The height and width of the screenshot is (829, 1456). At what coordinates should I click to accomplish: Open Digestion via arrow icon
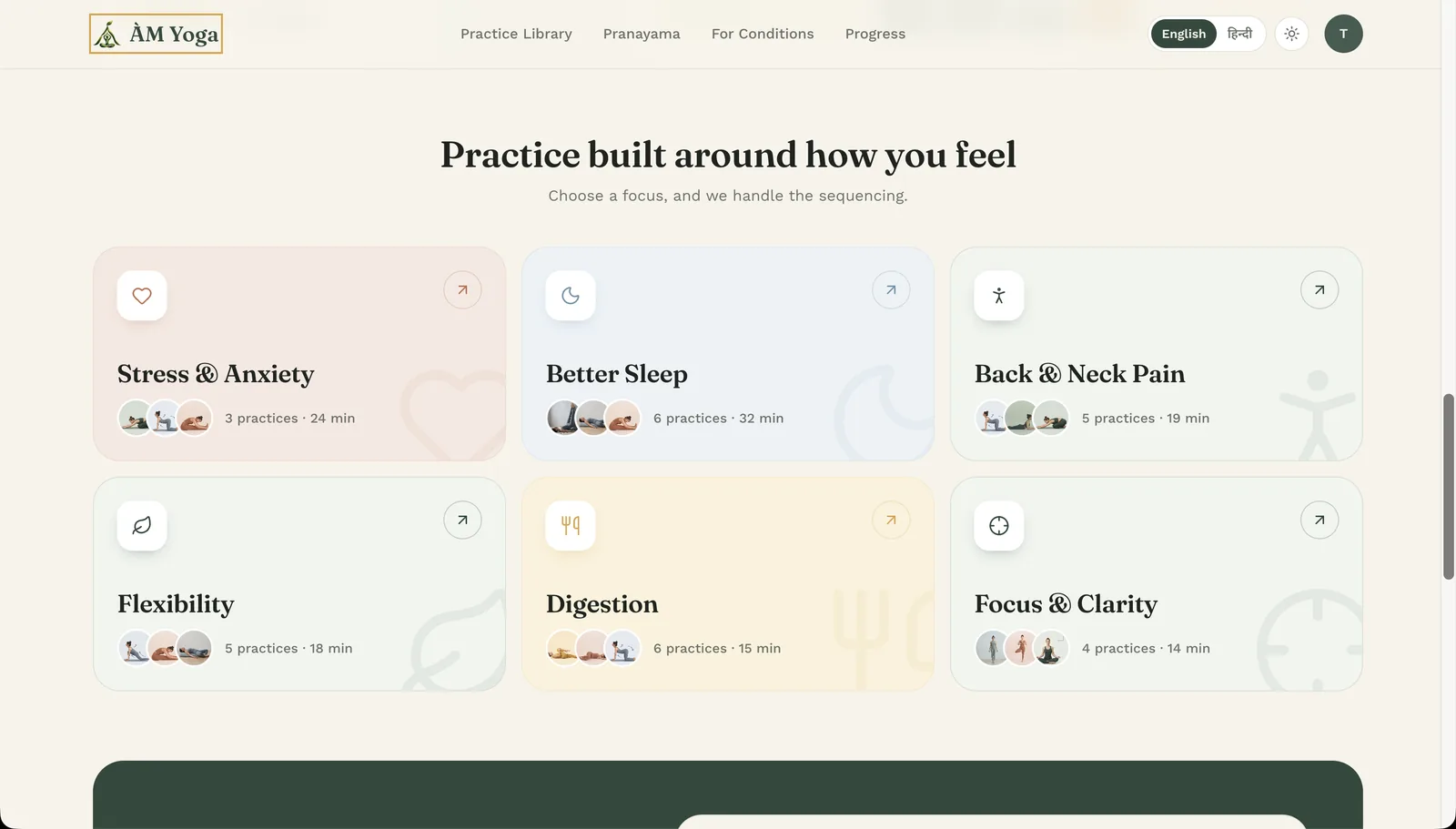[891, 521]
